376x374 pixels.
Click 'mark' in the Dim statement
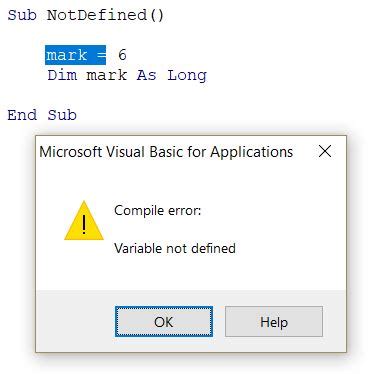point(107,75)
